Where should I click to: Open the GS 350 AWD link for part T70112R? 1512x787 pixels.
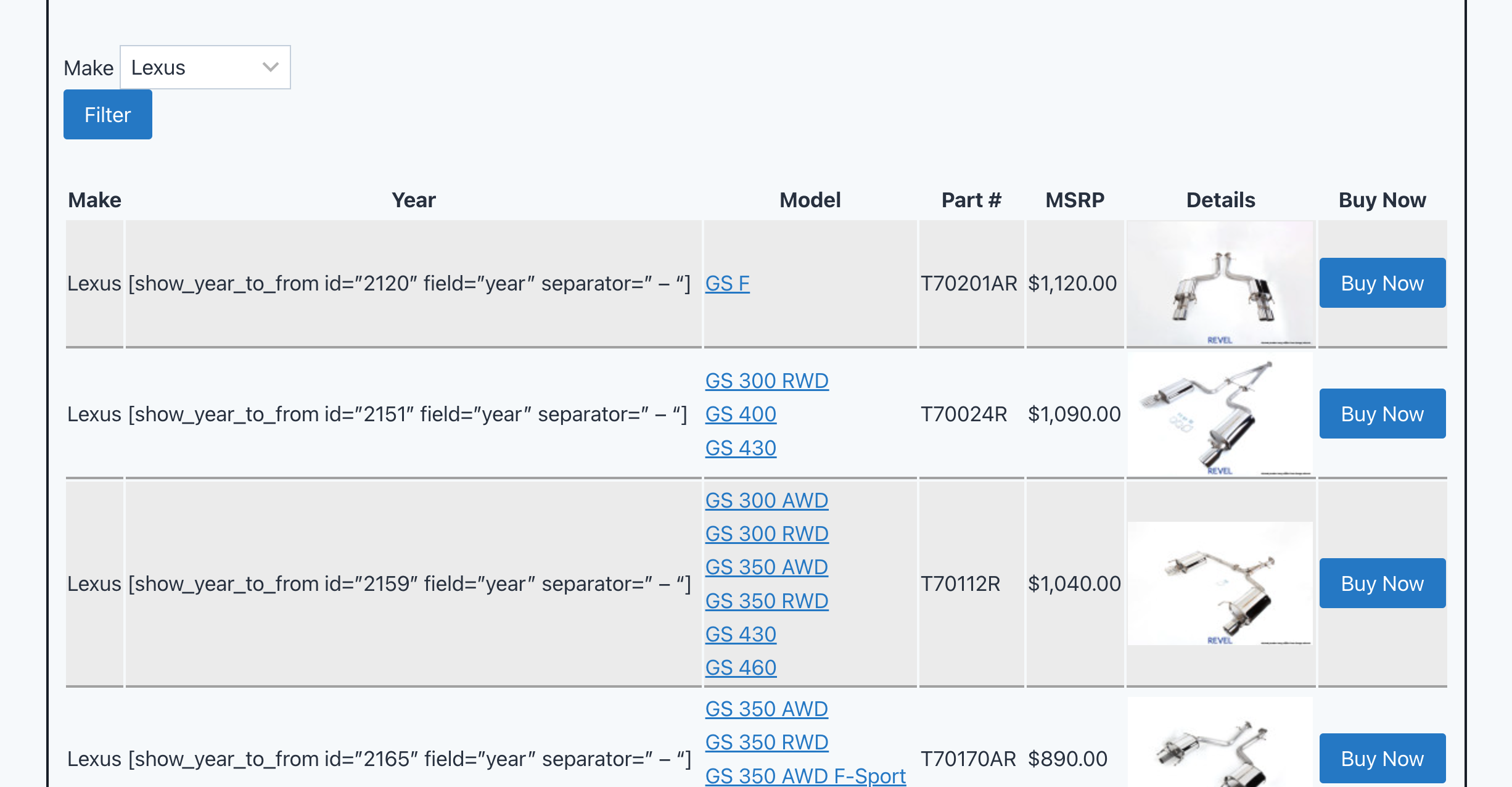coord(767,567)
